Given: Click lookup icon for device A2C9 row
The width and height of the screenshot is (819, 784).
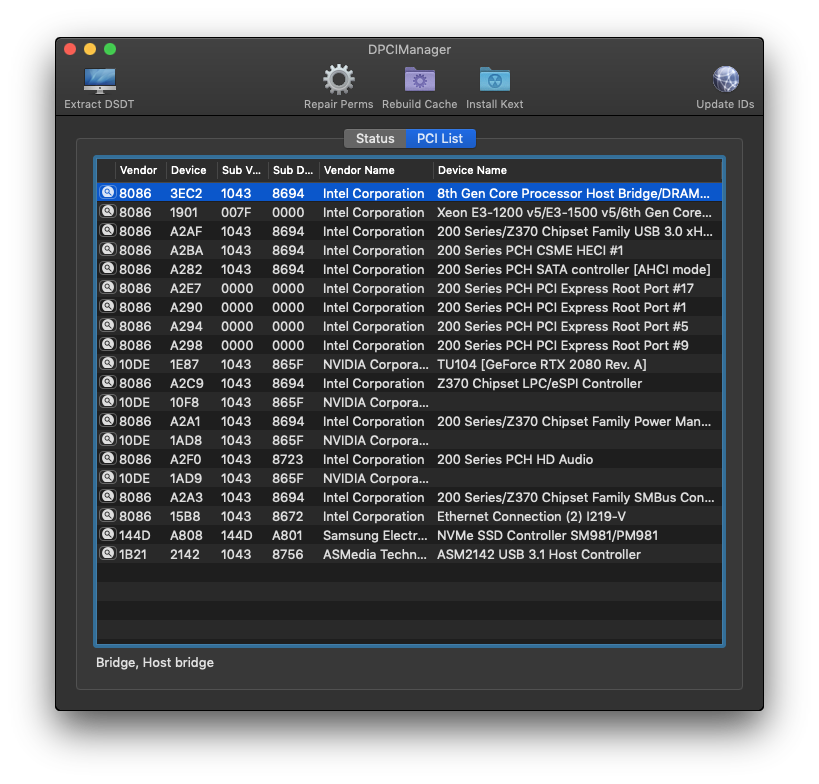Looking at the screenshot, I should (x=108, y=382).
